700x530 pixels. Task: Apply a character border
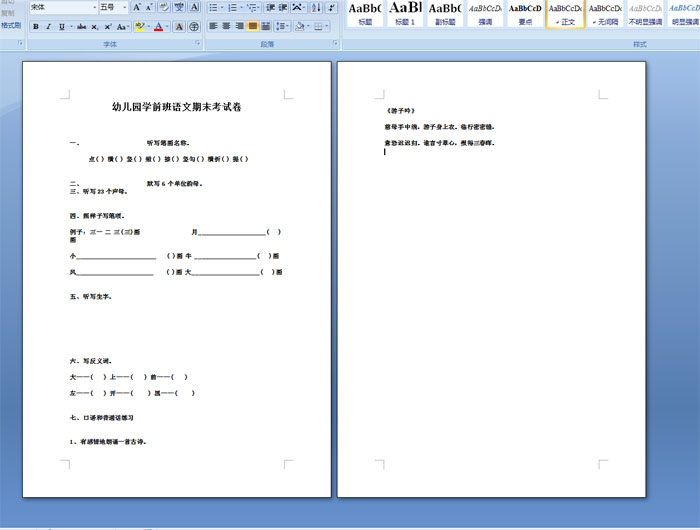194,7
